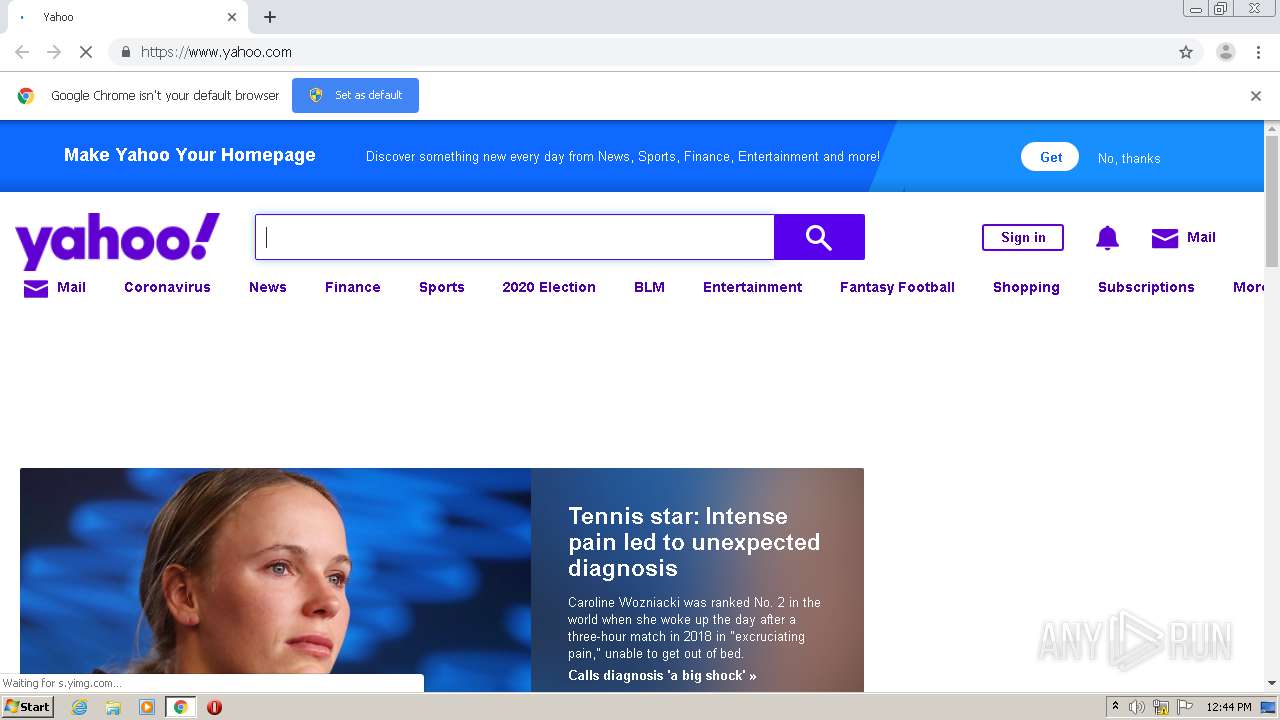
Task: Open the Entertainment section
Action: [752, 287]
